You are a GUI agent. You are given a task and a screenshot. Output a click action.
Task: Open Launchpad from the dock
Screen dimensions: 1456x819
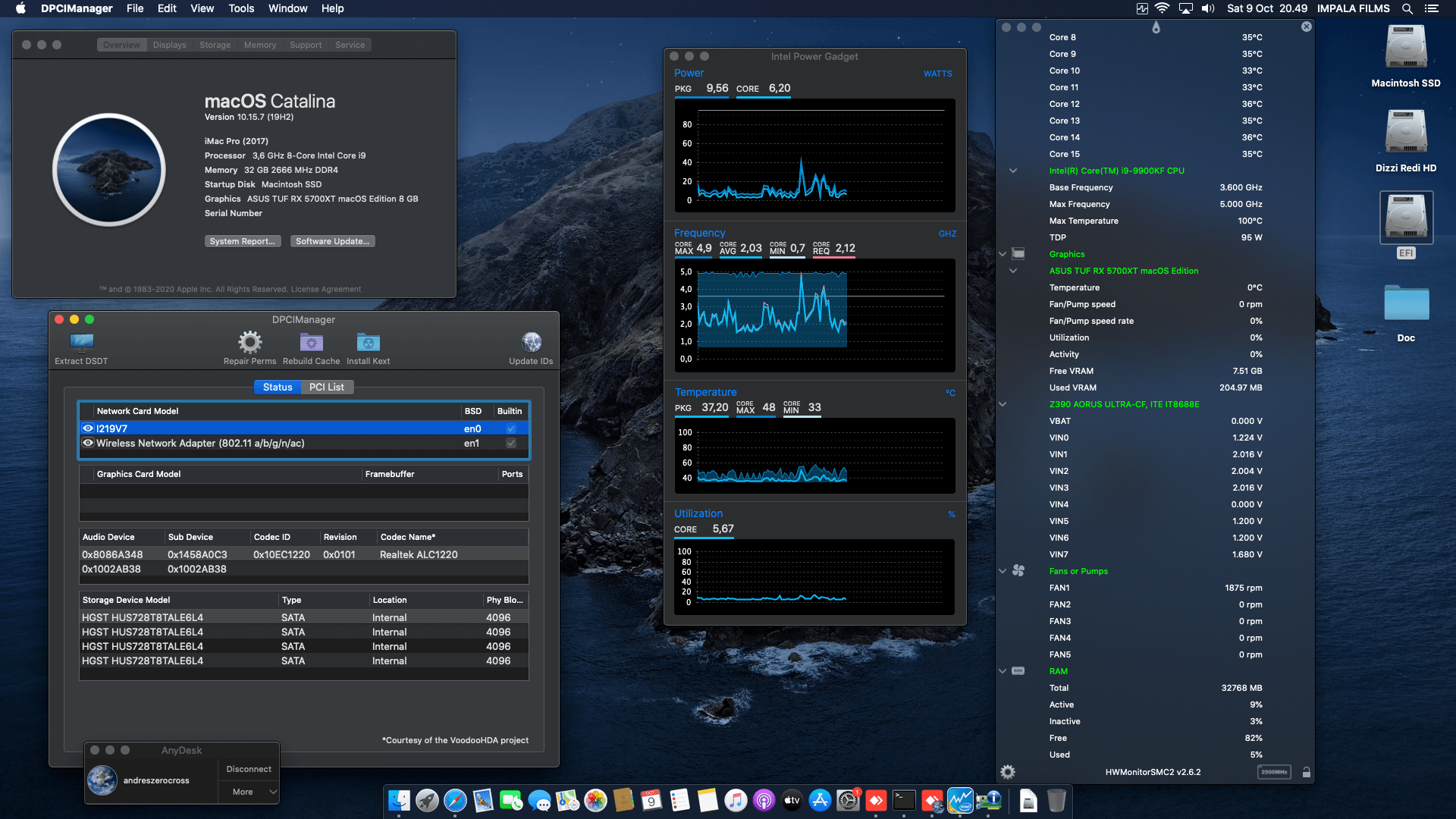427,800
